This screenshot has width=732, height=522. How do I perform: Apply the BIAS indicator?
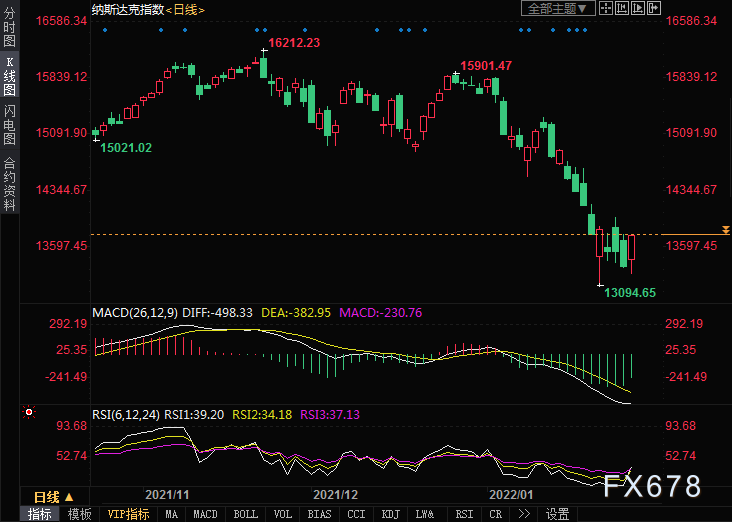coord(319,514)
